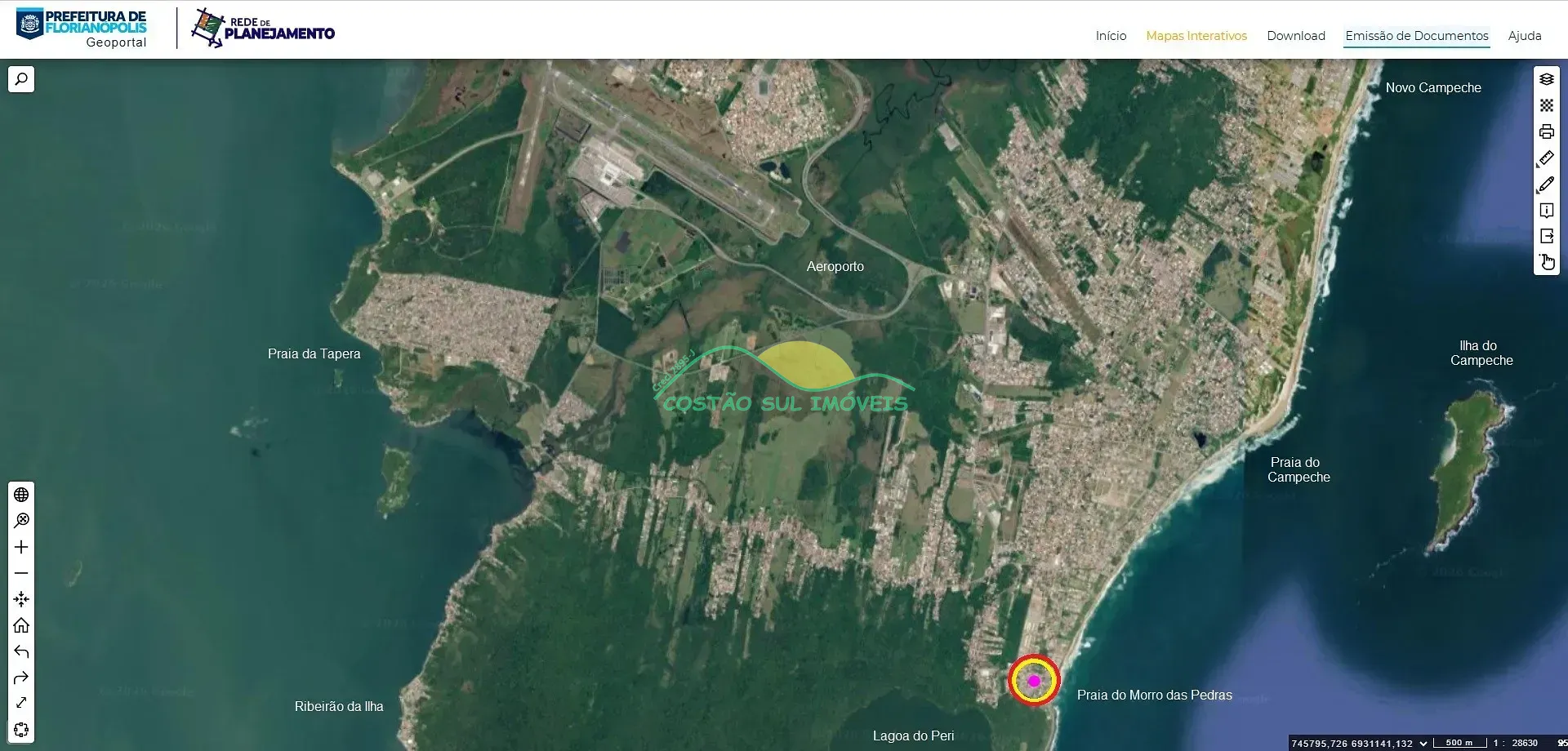Click the Rede de Planejamento logo

coord(263,28)
